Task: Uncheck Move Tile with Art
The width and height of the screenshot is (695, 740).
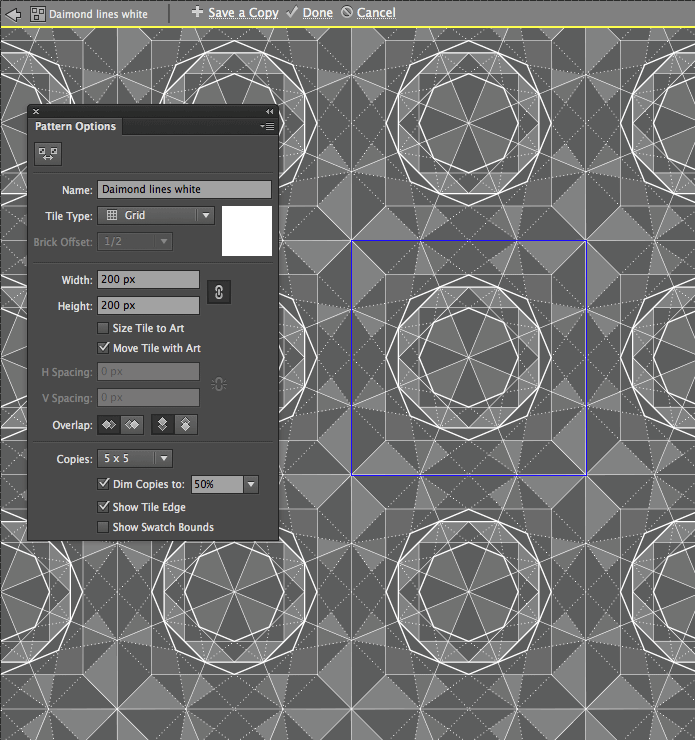Action: pyautogui.click(x=103, y=348)
